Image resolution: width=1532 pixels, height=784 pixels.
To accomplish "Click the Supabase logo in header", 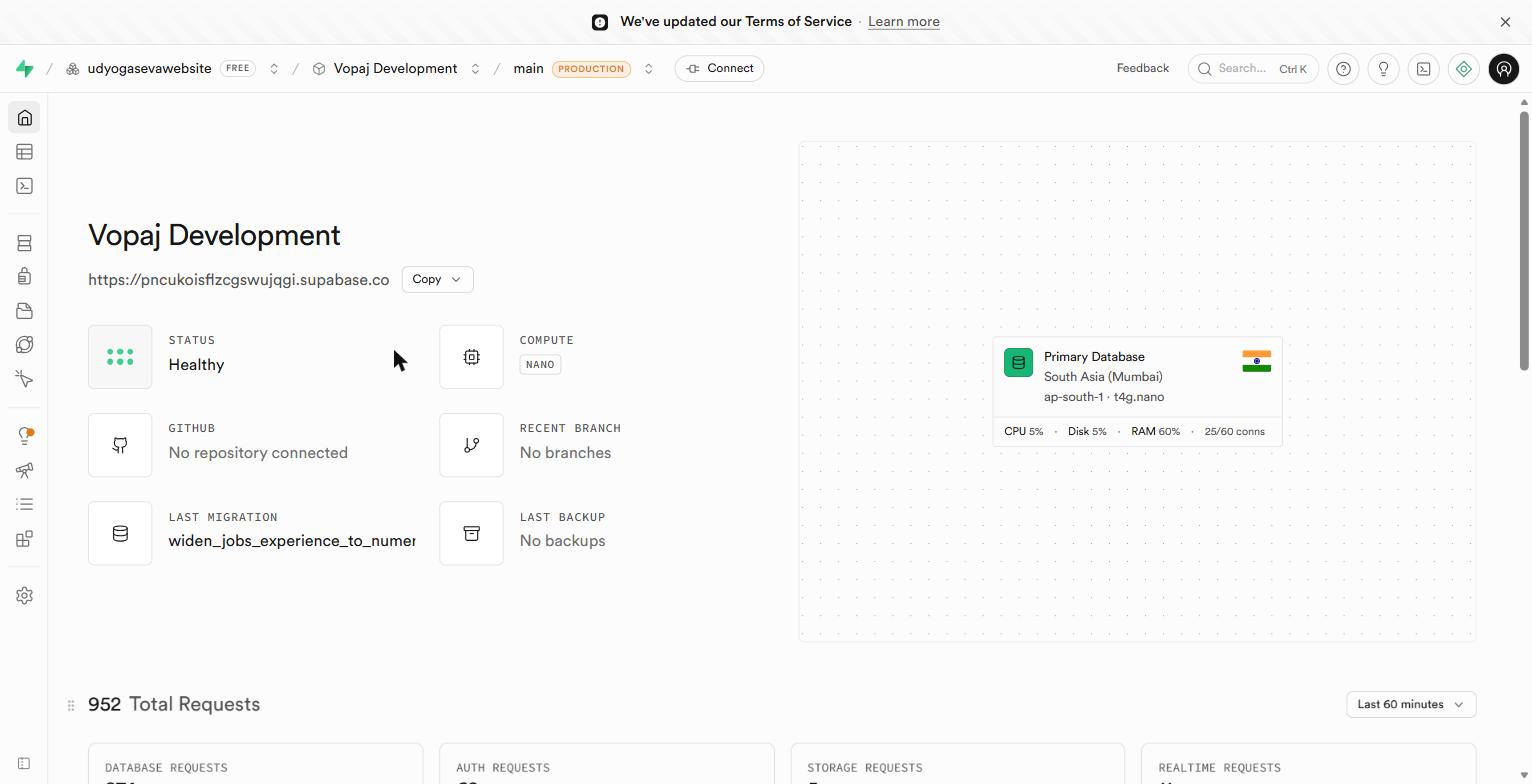I will tap(25, 69).
